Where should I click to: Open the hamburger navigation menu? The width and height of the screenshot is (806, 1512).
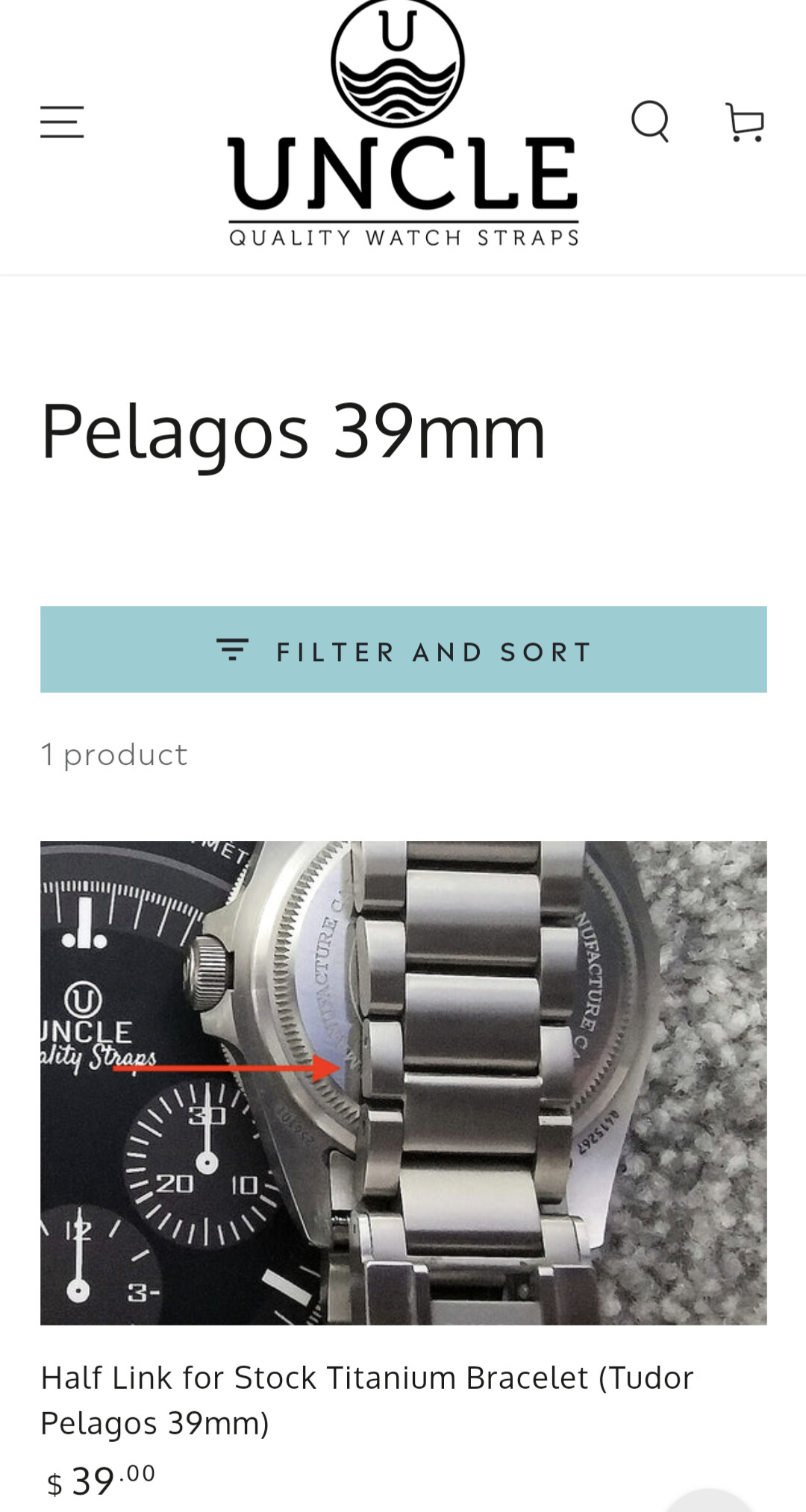pyautogui.click(x=62, y=122)
